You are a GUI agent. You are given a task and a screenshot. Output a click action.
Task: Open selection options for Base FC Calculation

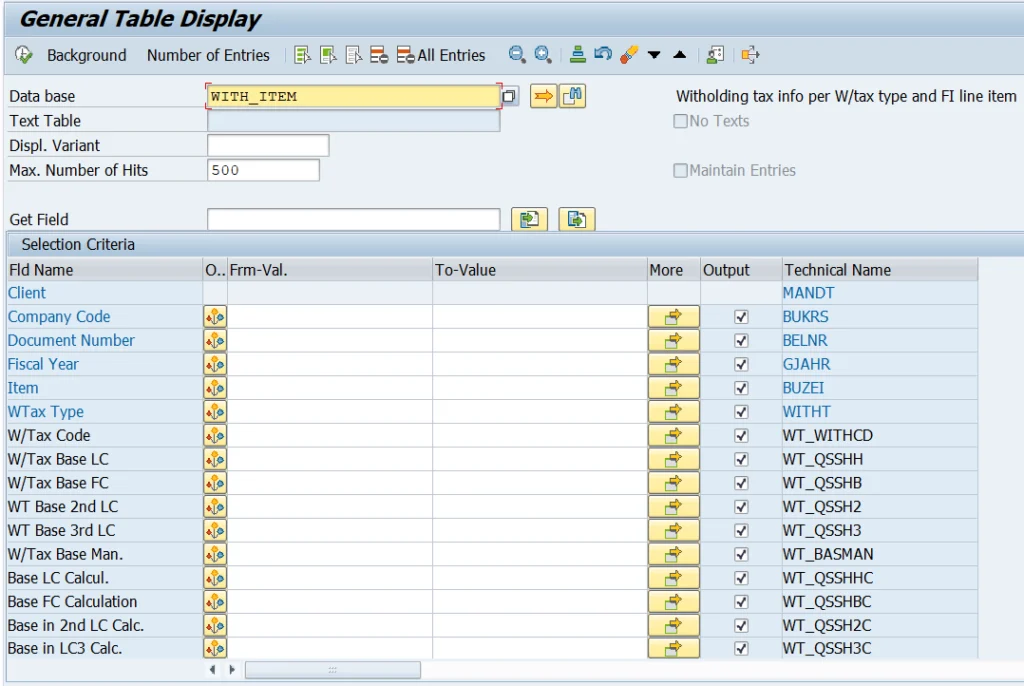215,602
